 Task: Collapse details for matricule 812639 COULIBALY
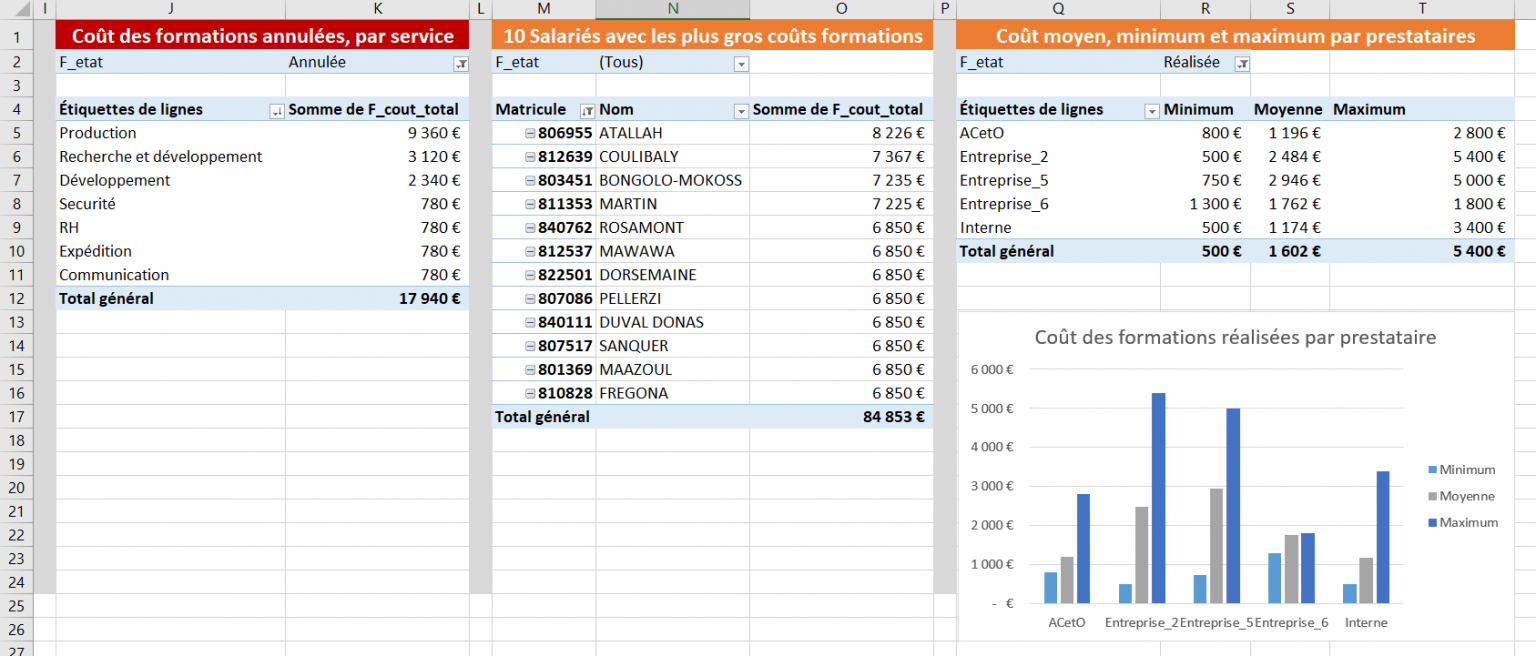(528, 156)
